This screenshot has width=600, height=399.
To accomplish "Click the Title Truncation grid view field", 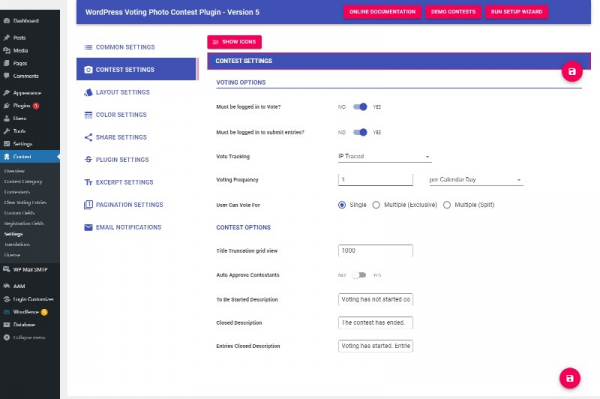I will point(375,251).
